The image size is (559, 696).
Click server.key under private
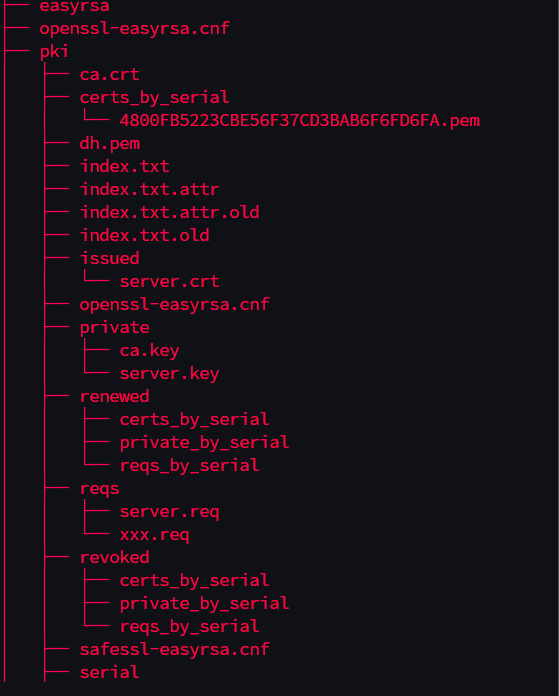[x=169, y=374]
